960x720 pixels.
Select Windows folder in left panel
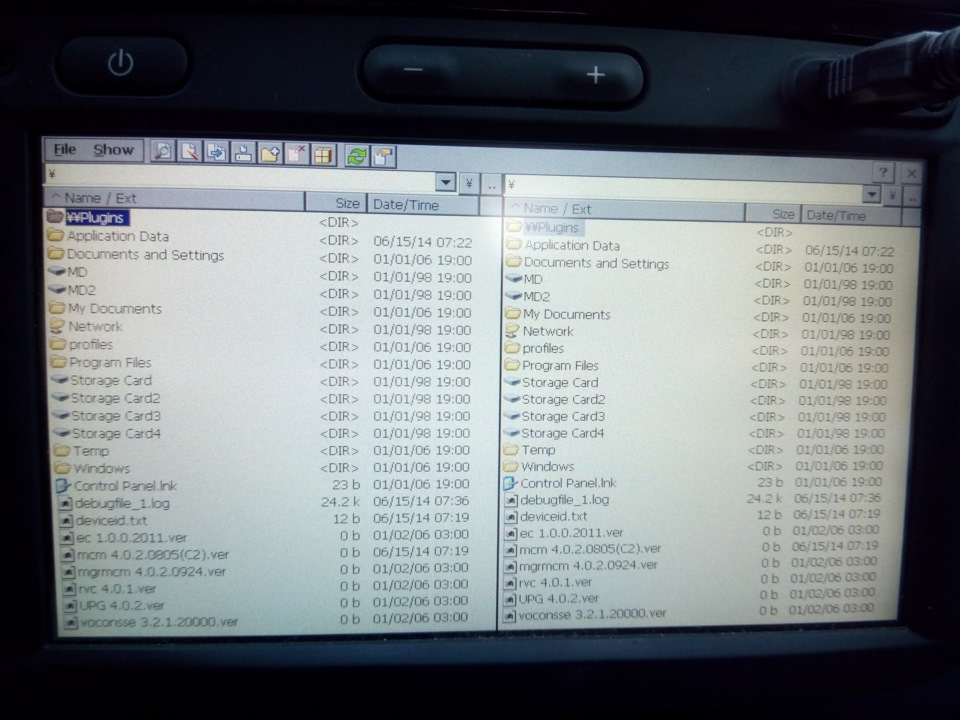[102, 468]
